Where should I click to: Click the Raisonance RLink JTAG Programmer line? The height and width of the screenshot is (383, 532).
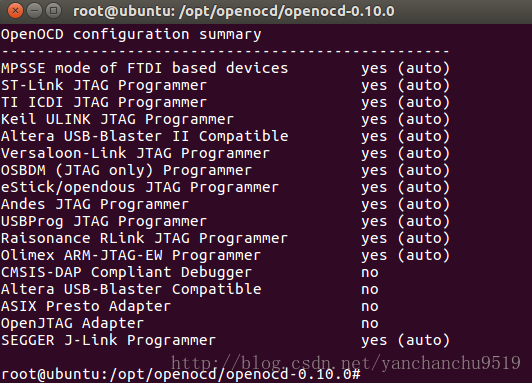(226, 238)
